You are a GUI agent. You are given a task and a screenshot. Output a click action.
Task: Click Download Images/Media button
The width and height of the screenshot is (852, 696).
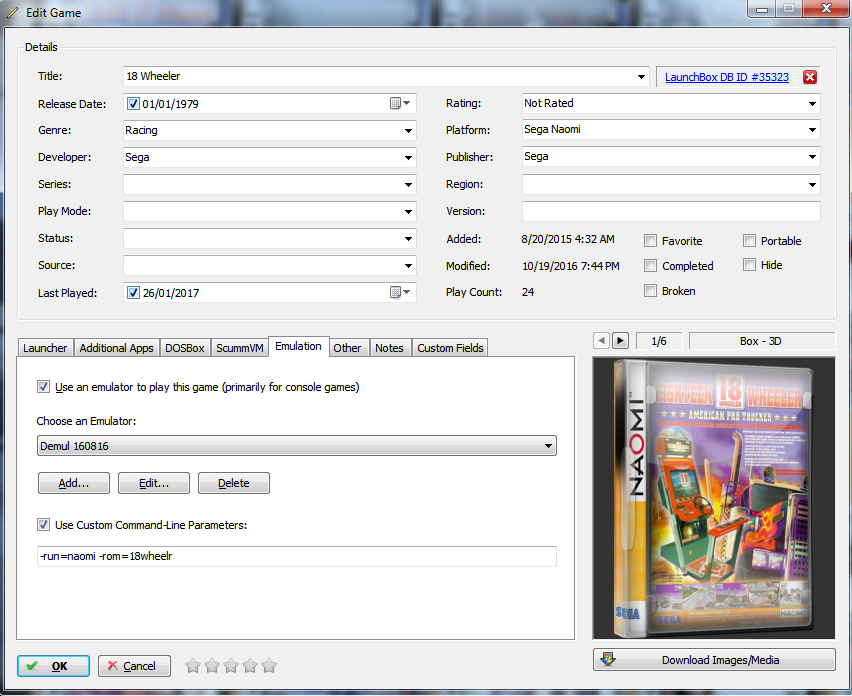(x=714, y=660)
